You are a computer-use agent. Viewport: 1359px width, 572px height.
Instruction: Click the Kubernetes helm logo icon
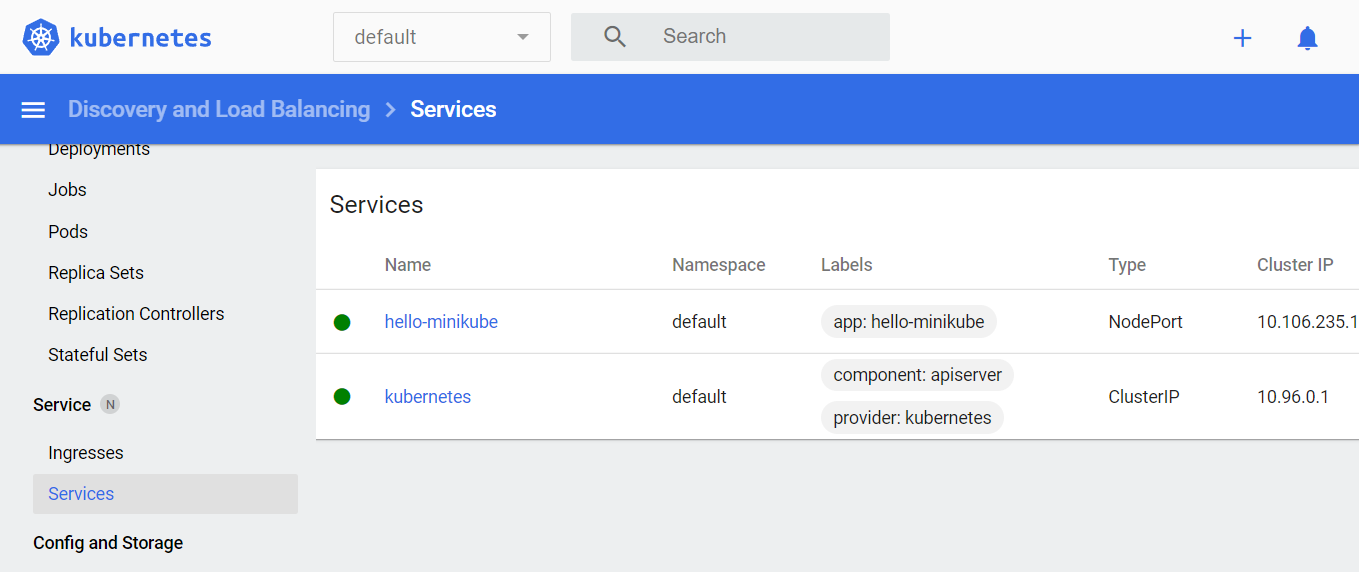pos(41,38)
